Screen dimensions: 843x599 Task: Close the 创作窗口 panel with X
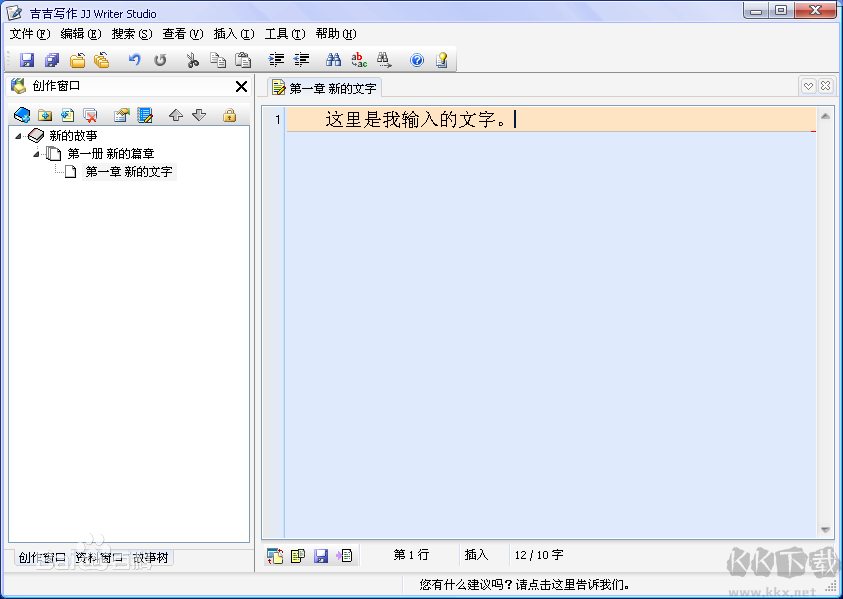(x=241, y=86)
